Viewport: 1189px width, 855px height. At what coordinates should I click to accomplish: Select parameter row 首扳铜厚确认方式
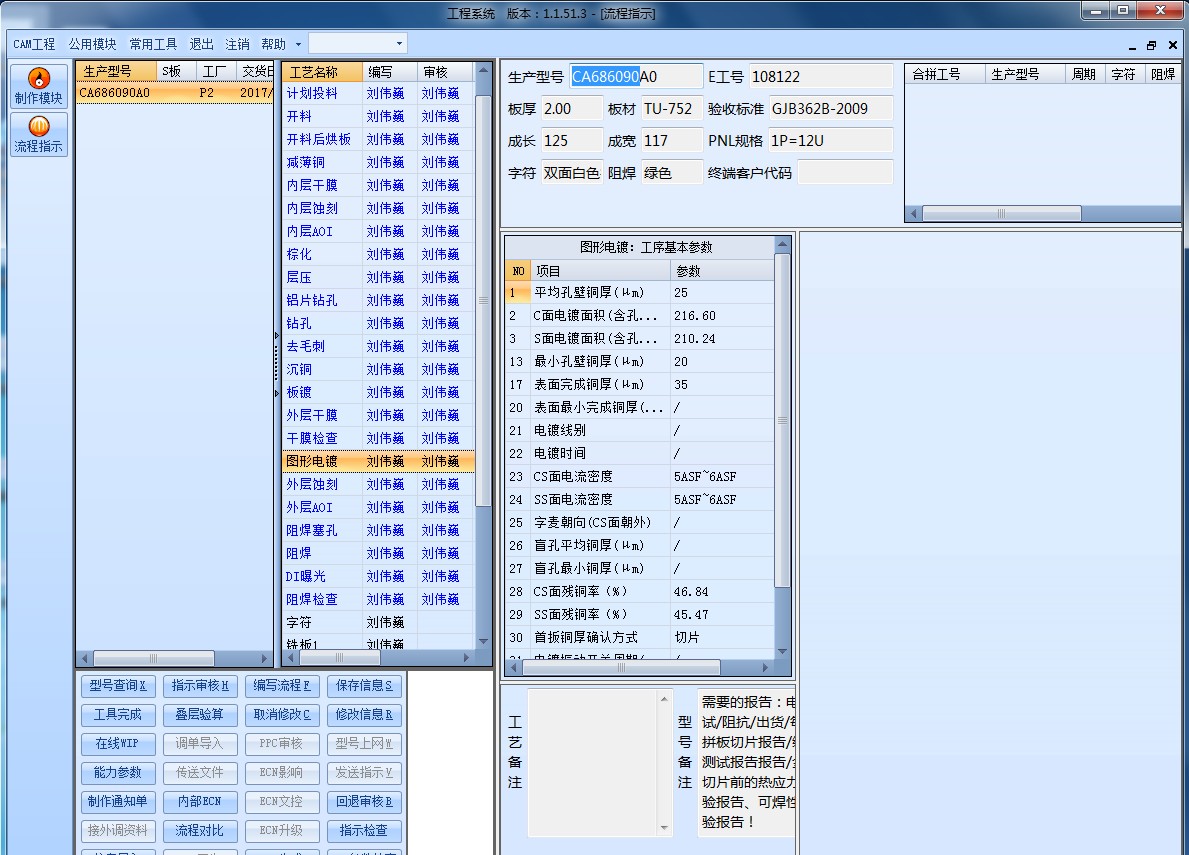[x=639, y=637]
